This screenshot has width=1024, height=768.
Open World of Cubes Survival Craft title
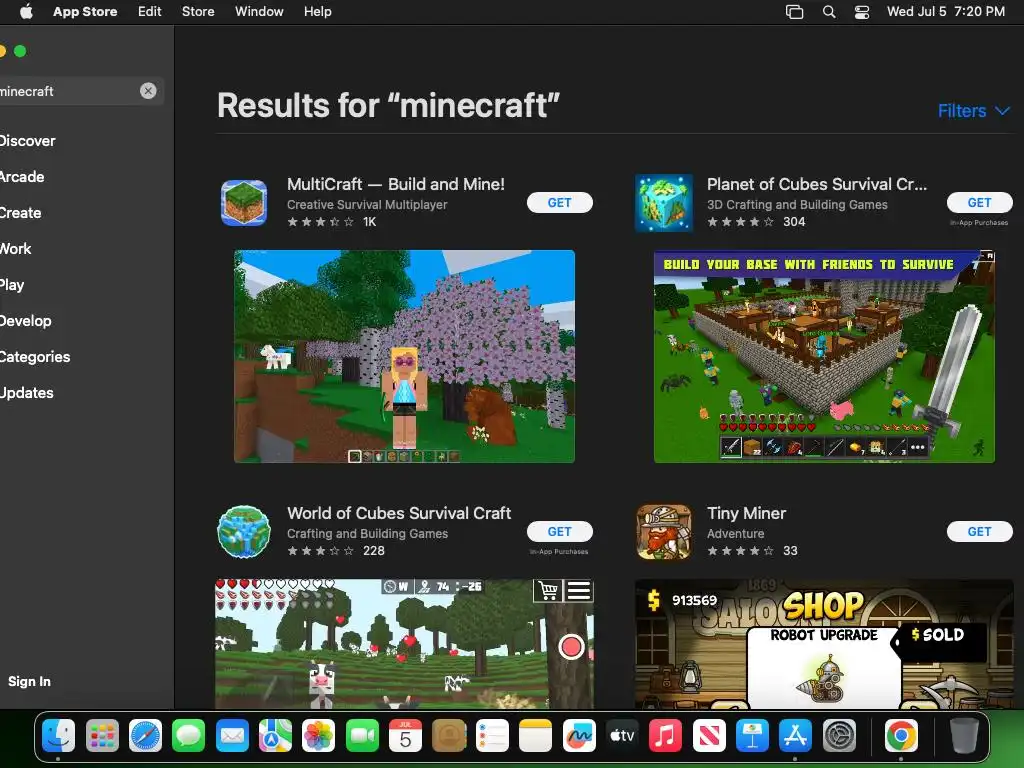point(399,513)
